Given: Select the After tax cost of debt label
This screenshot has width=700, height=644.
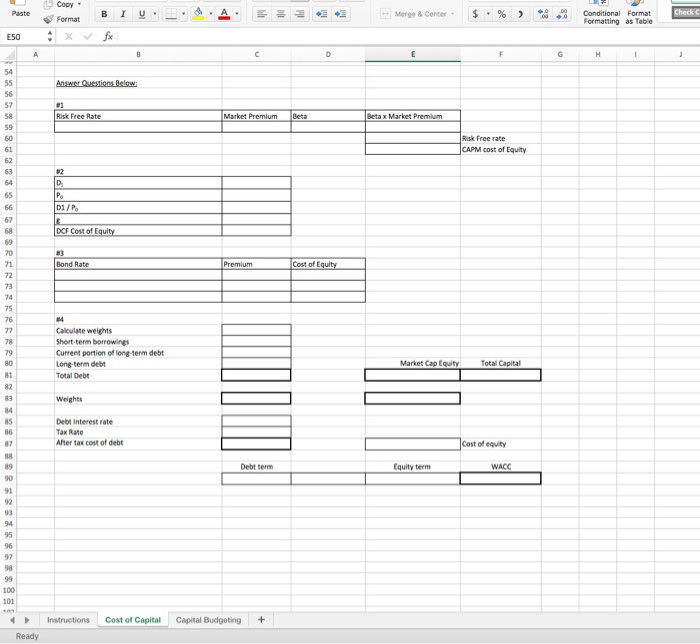Looking at the screenshot, I should tap(89, 443).
